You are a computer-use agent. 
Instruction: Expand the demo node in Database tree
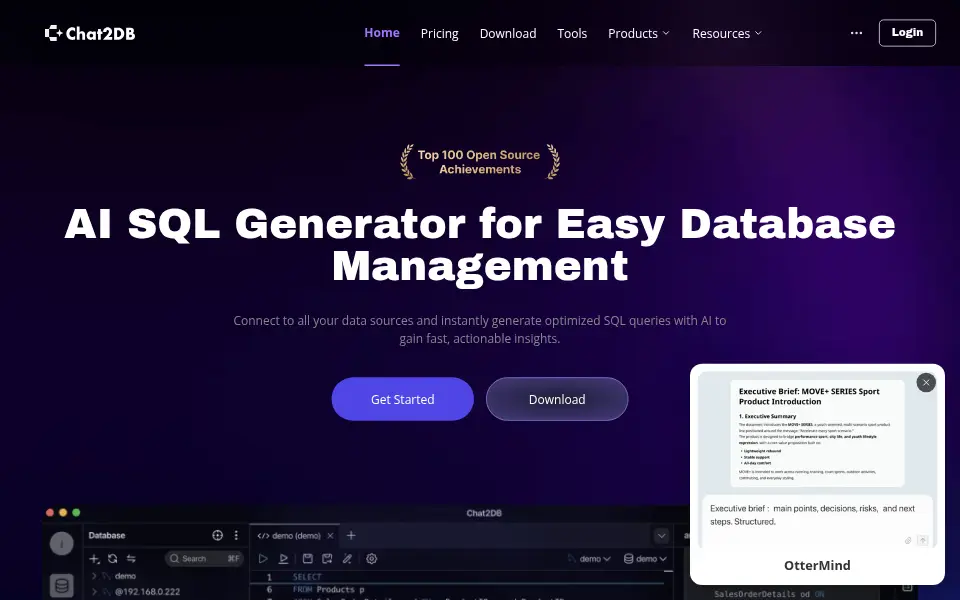(94, 576)
